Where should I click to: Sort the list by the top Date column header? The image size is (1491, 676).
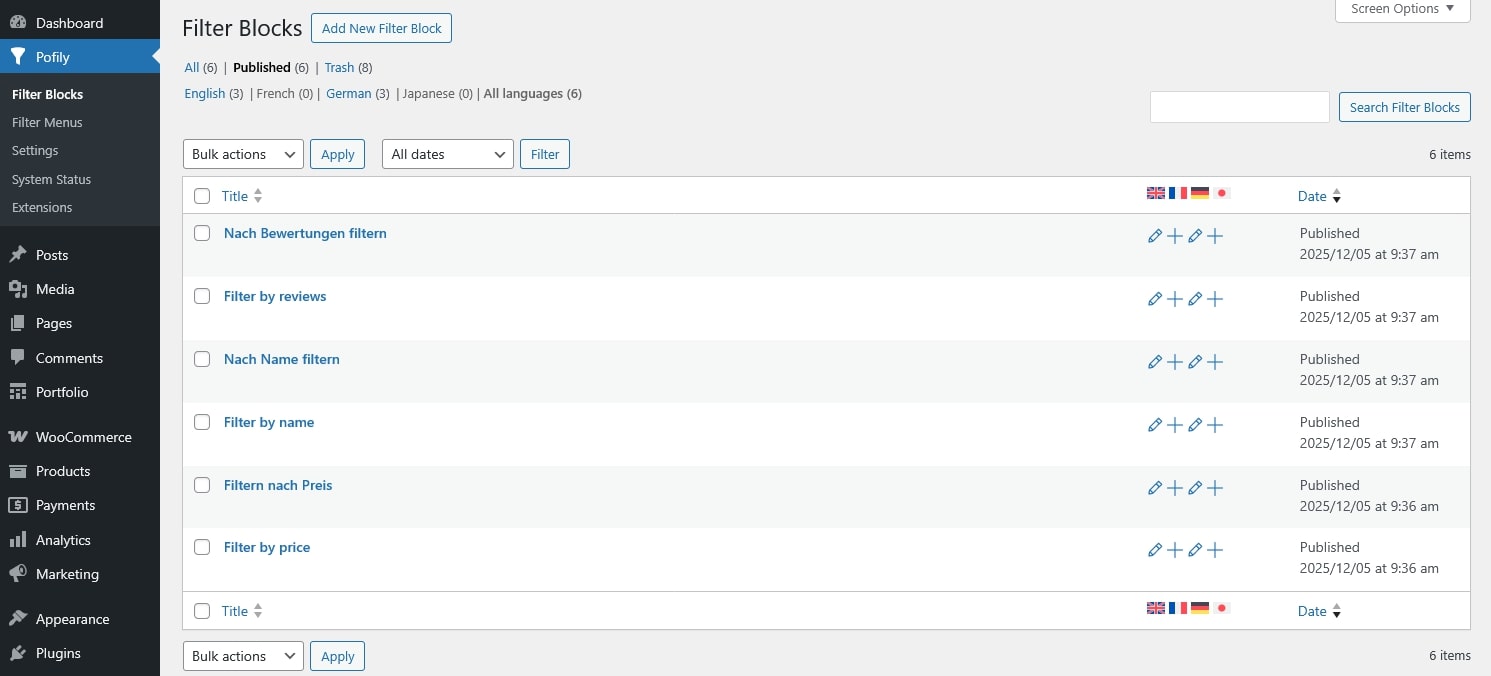click(x=1312, y=196)
